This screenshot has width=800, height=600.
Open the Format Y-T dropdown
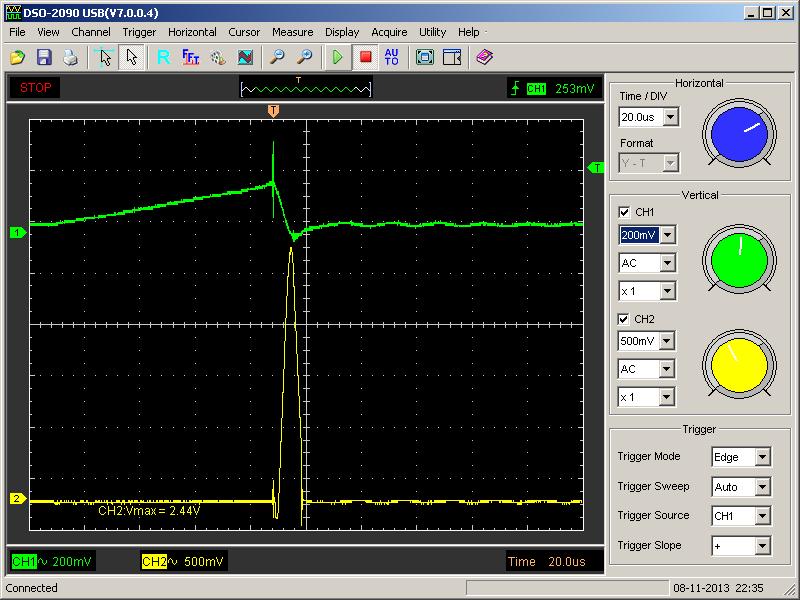pos(670,163)
